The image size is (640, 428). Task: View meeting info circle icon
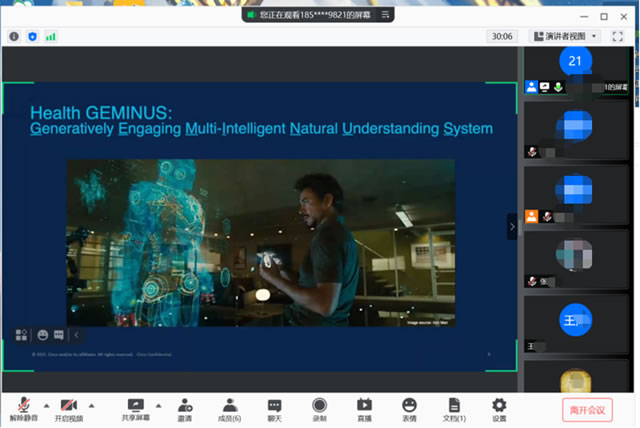tap(14, 37)
